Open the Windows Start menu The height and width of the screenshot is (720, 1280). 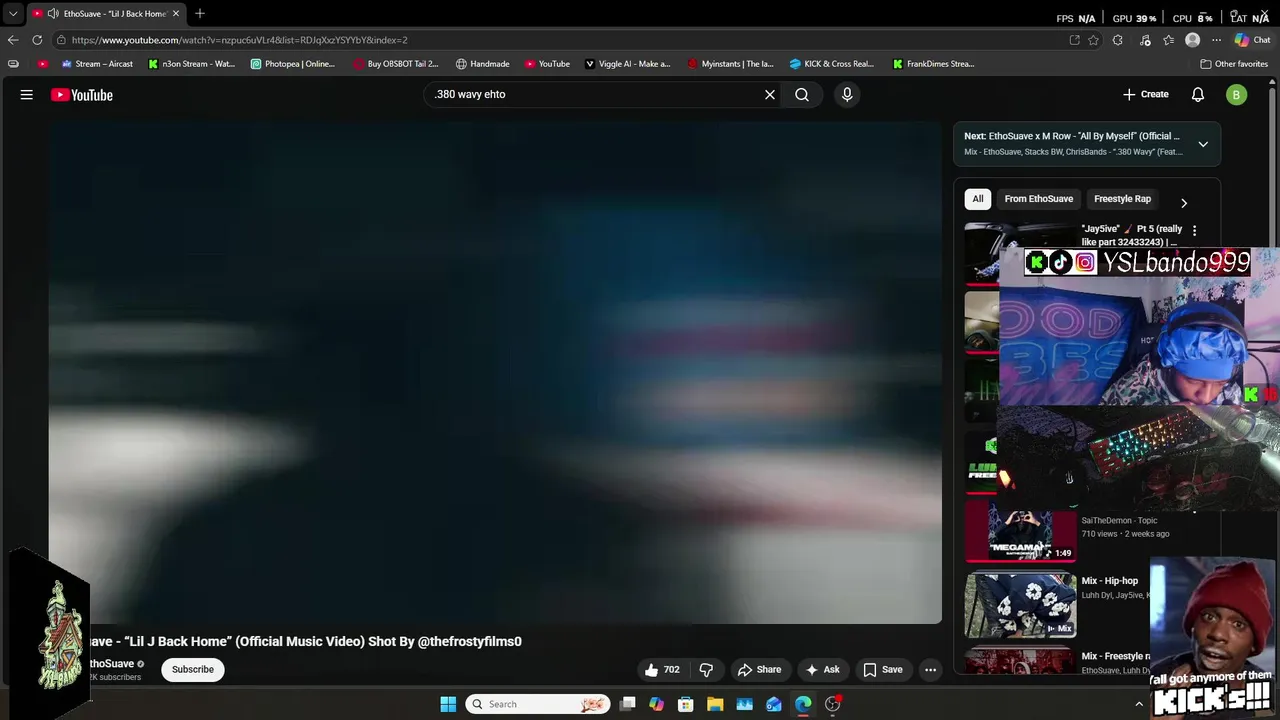tap(448, 704)
